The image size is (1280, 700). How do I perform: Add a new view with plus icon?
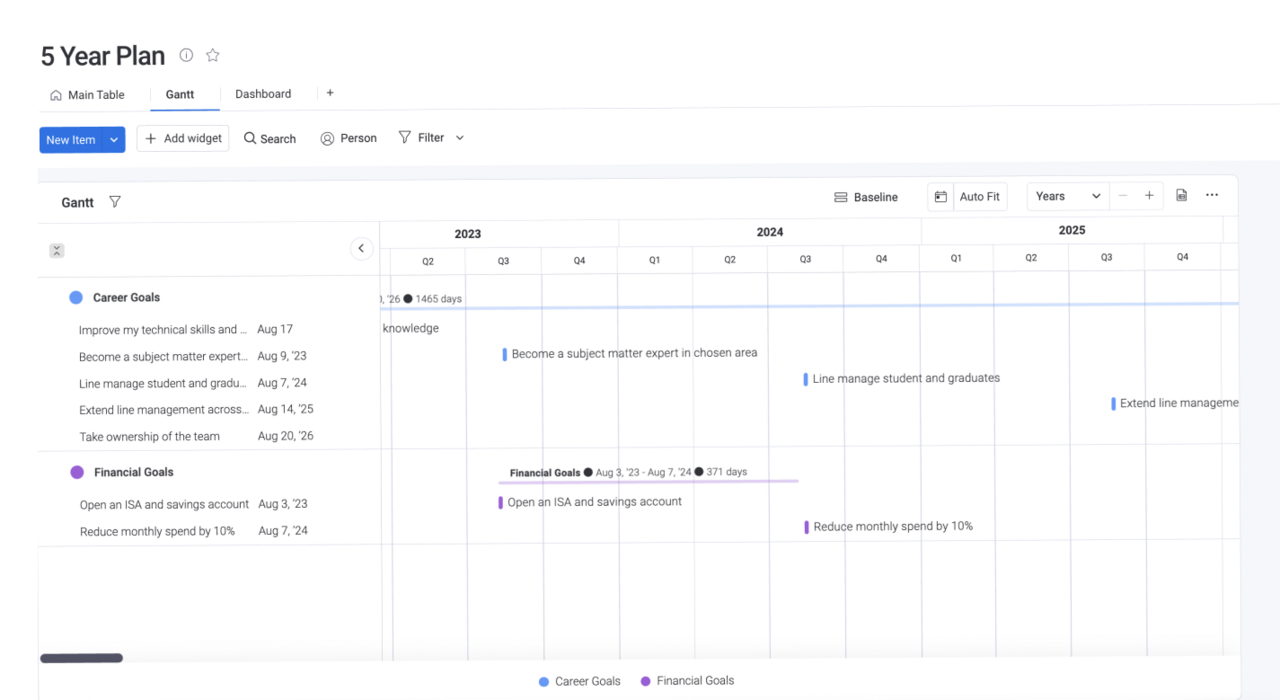[330, 93]
